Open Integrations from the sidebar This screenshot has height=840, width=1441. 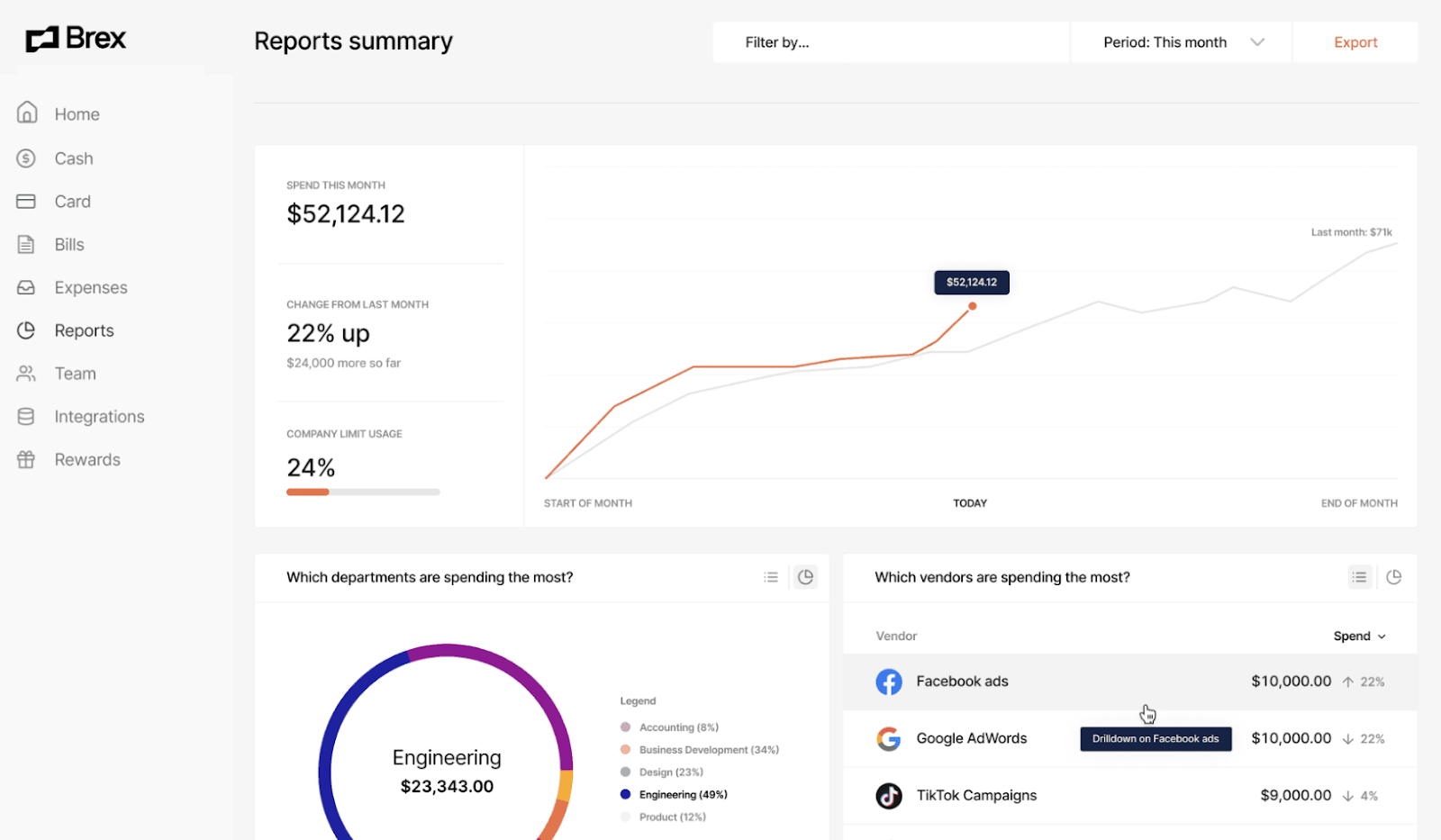[x=99, y=417]
